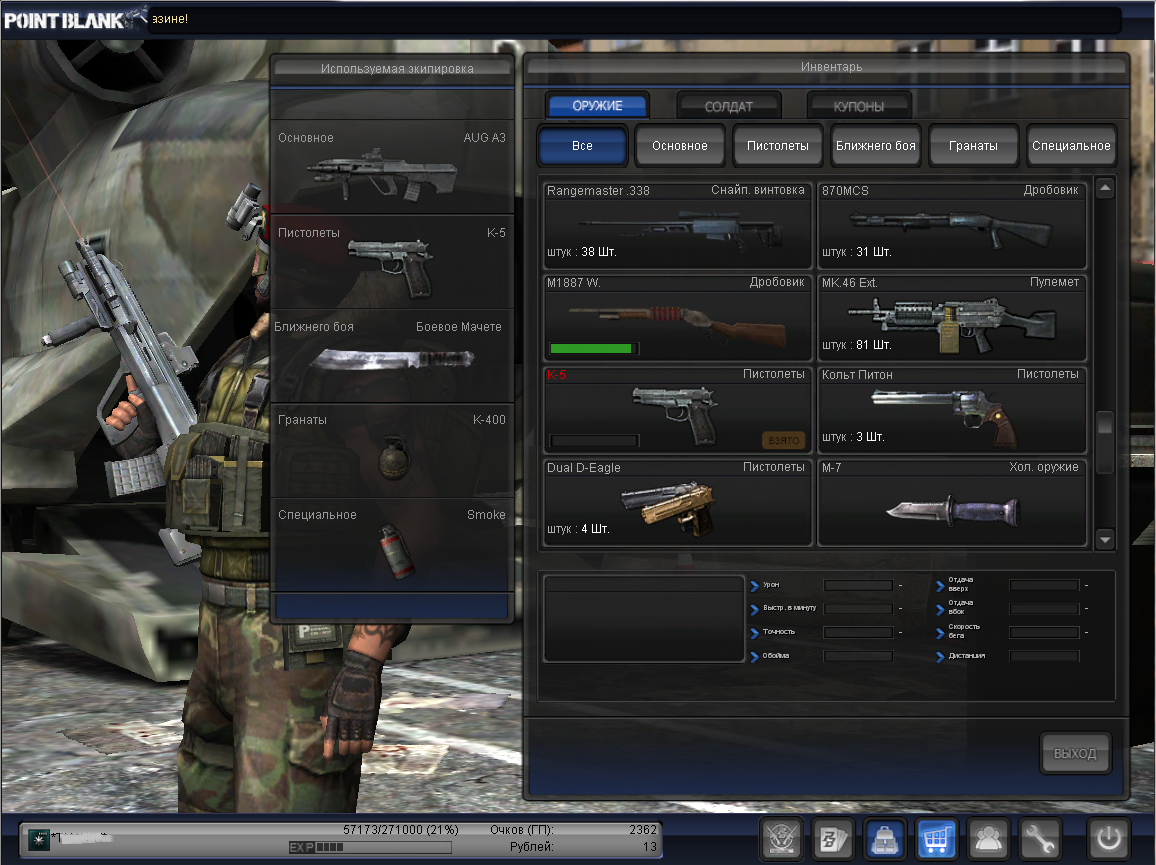The width and height of the screenshot is (1156, 865).
Task: Click the 'Очков (ГП):' label
Action: (521, 830)
